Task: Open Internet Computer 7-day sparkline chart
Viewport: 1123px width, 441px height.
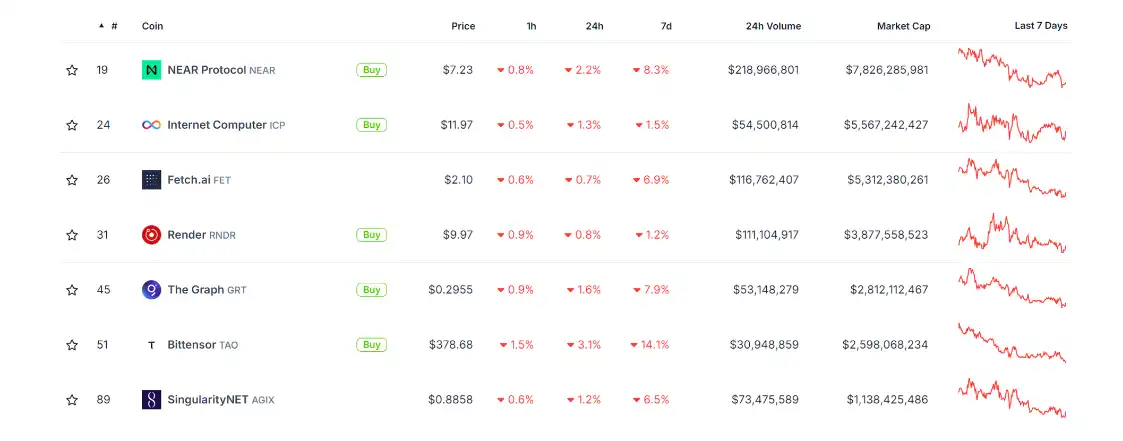Action: point(1012,124)
